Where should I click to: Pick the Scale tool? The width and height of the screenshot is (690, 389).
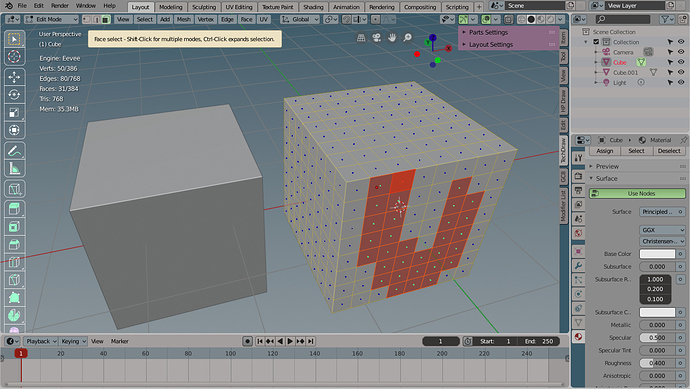point(14,113)
